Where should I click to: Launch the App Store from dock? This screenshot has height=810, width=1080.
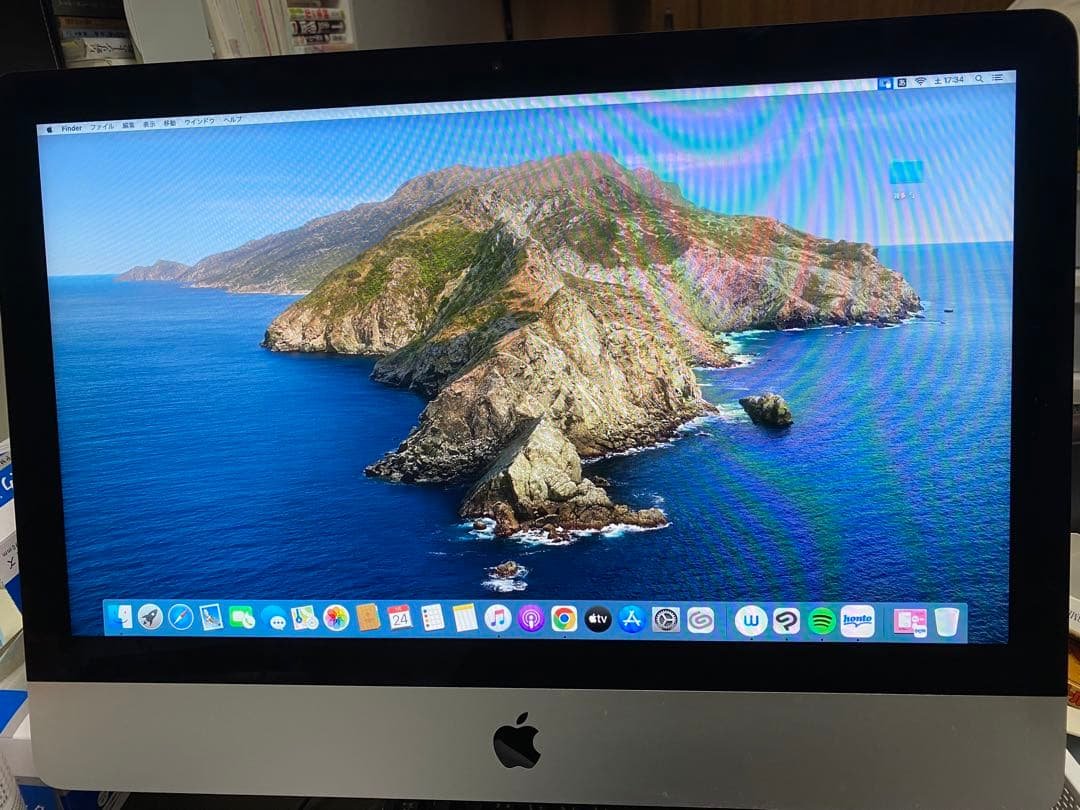coord(631,620)
